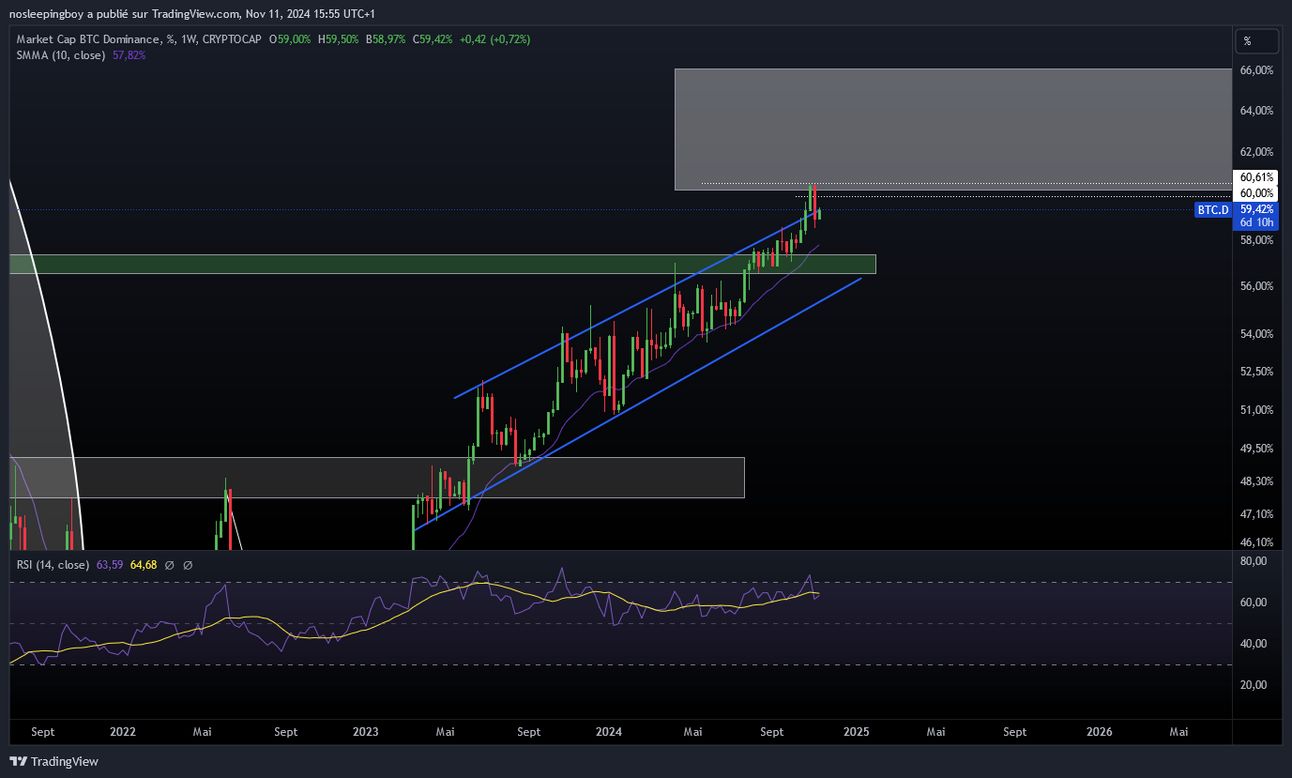Click the 64,00% price axis label

click(x=1256, y=110)
